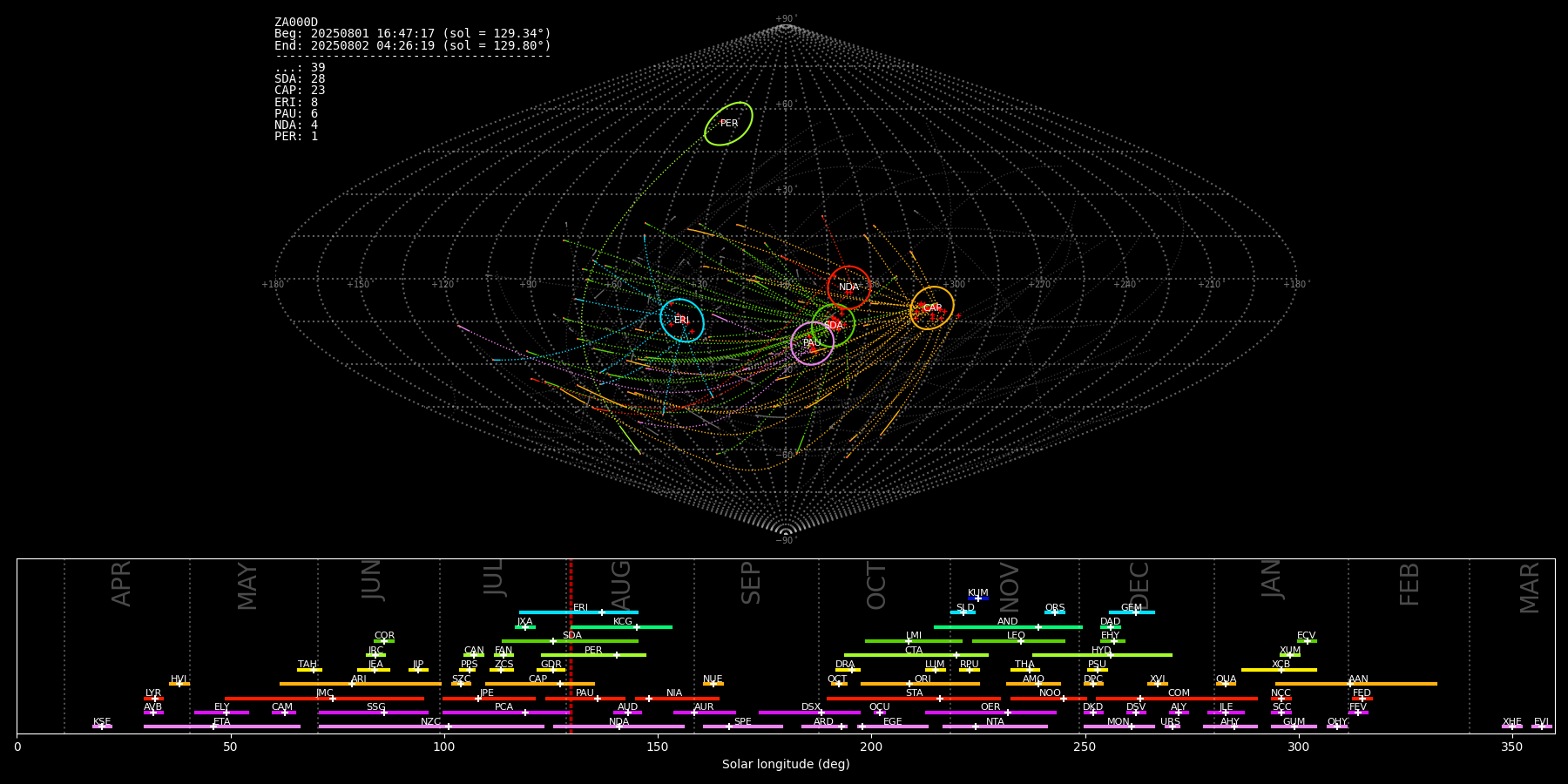Click the DEC month label in timeline
The image size is (1568, 784).
point(1139,585)
